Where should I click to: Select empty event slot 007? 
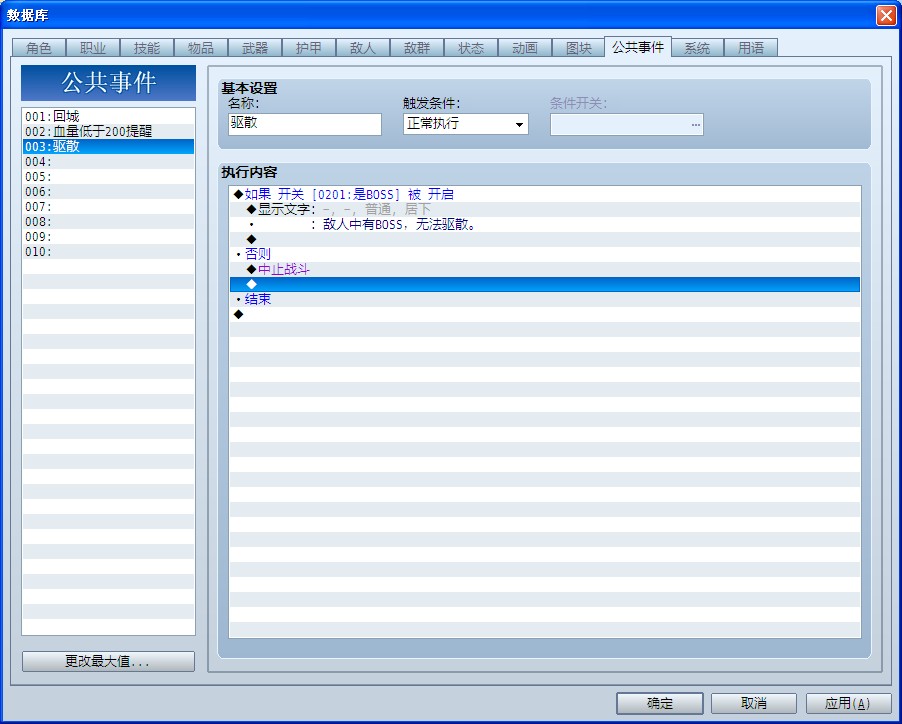pos(108,206)
